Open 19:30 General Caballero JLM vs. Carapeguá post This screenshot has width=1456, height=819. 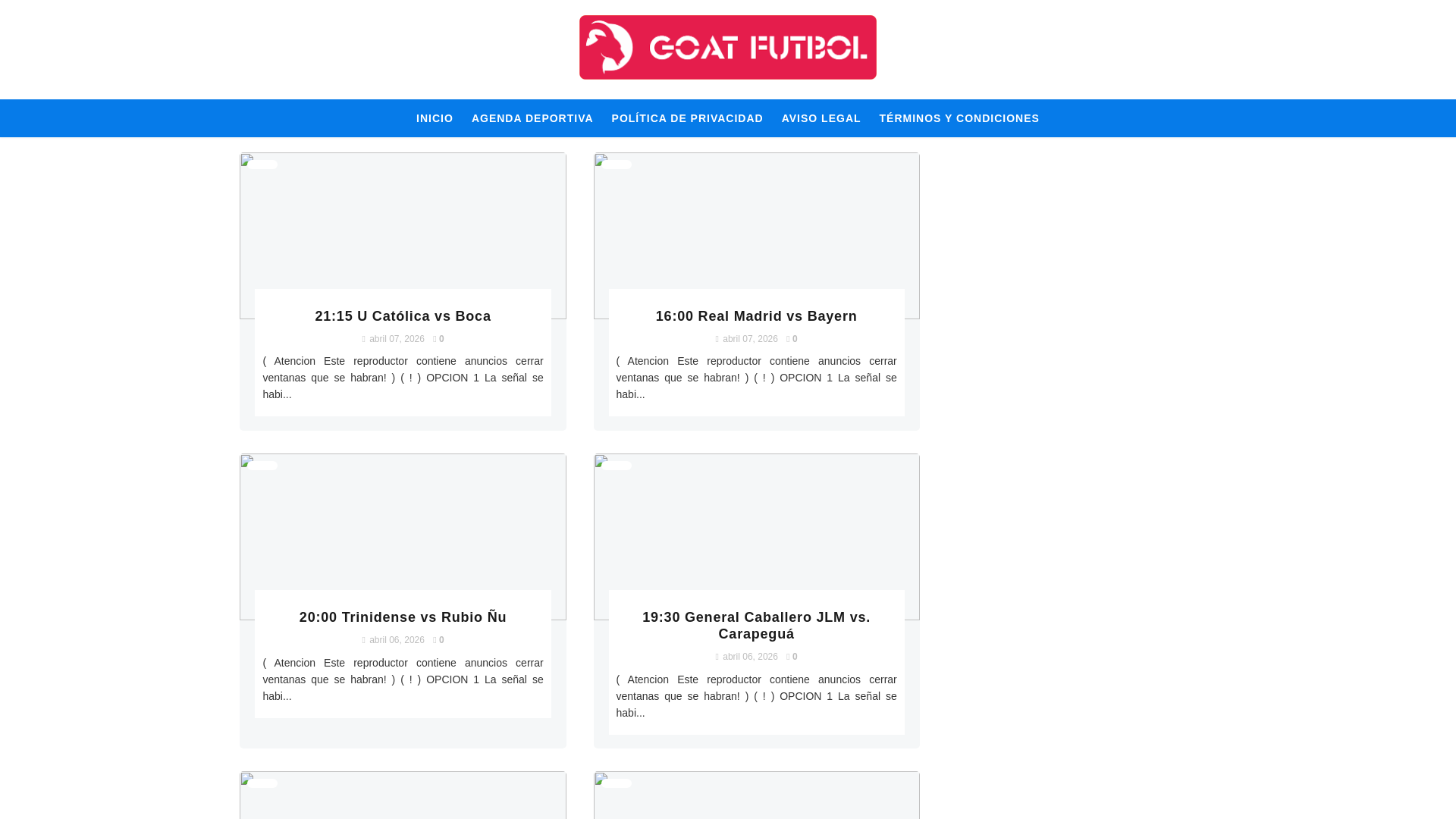756,626
